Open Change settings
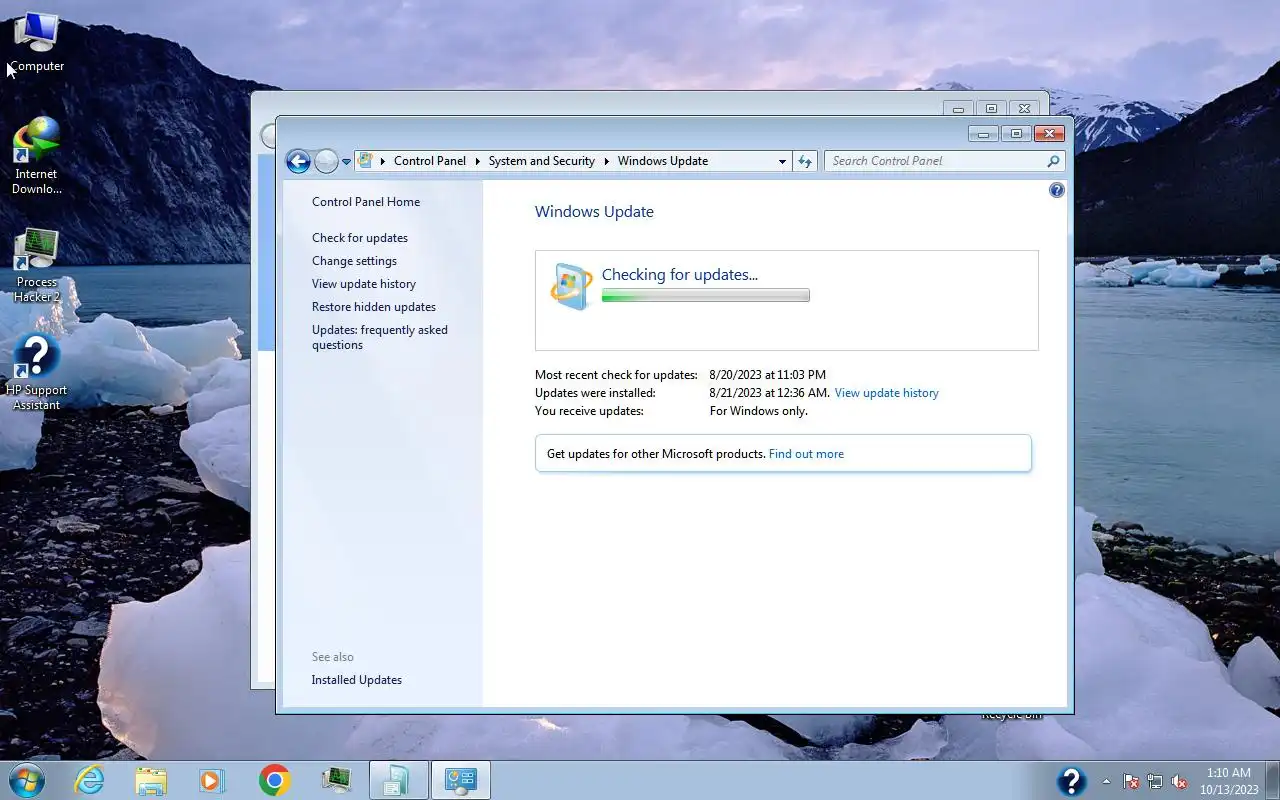The width and height of the screenshot is (1280, 800). 354,261
